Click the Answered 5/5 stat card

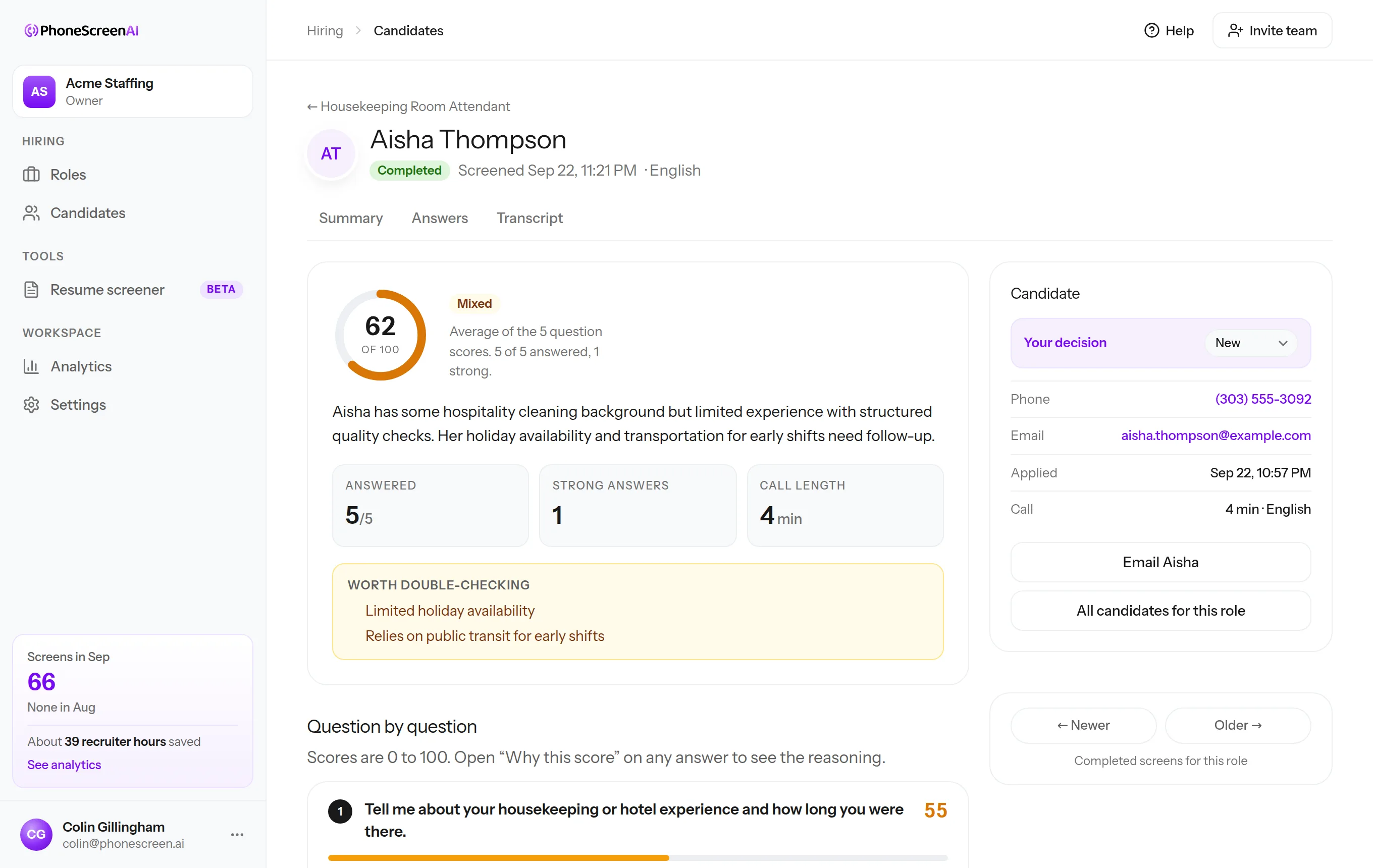pos(431,505)
